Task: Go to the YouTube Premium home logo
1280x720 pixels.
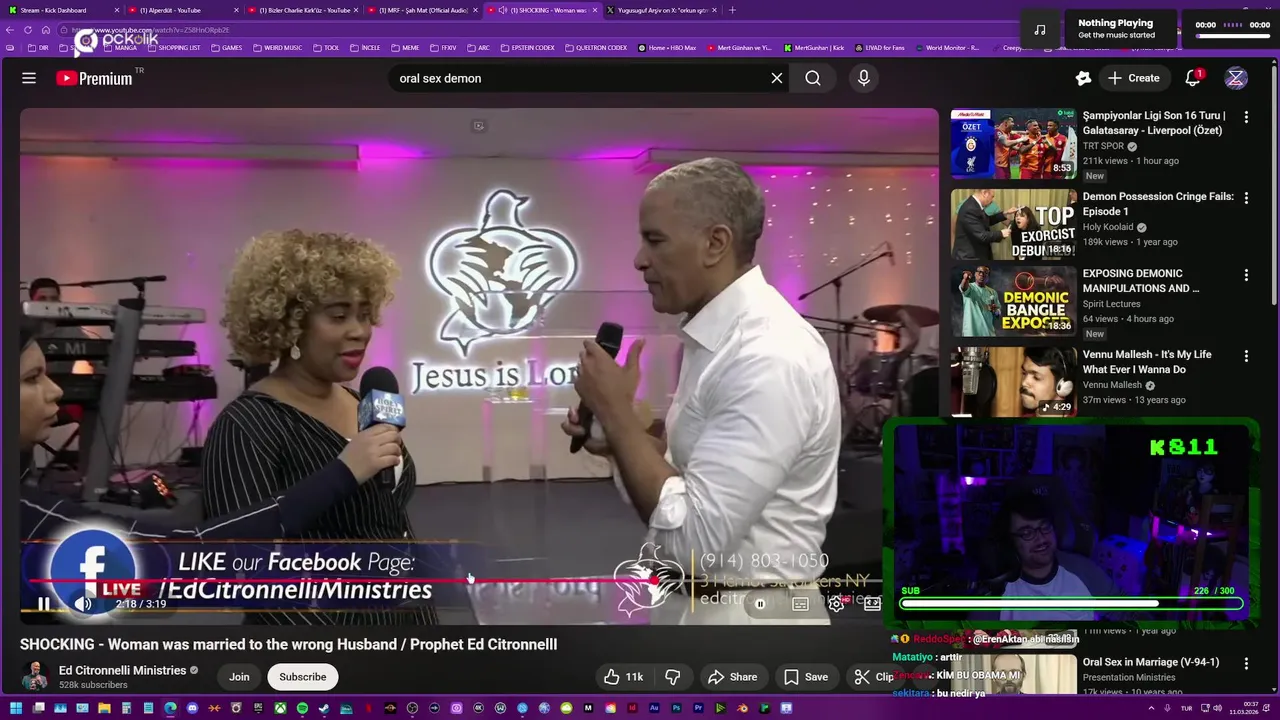Action: point(95,78)
